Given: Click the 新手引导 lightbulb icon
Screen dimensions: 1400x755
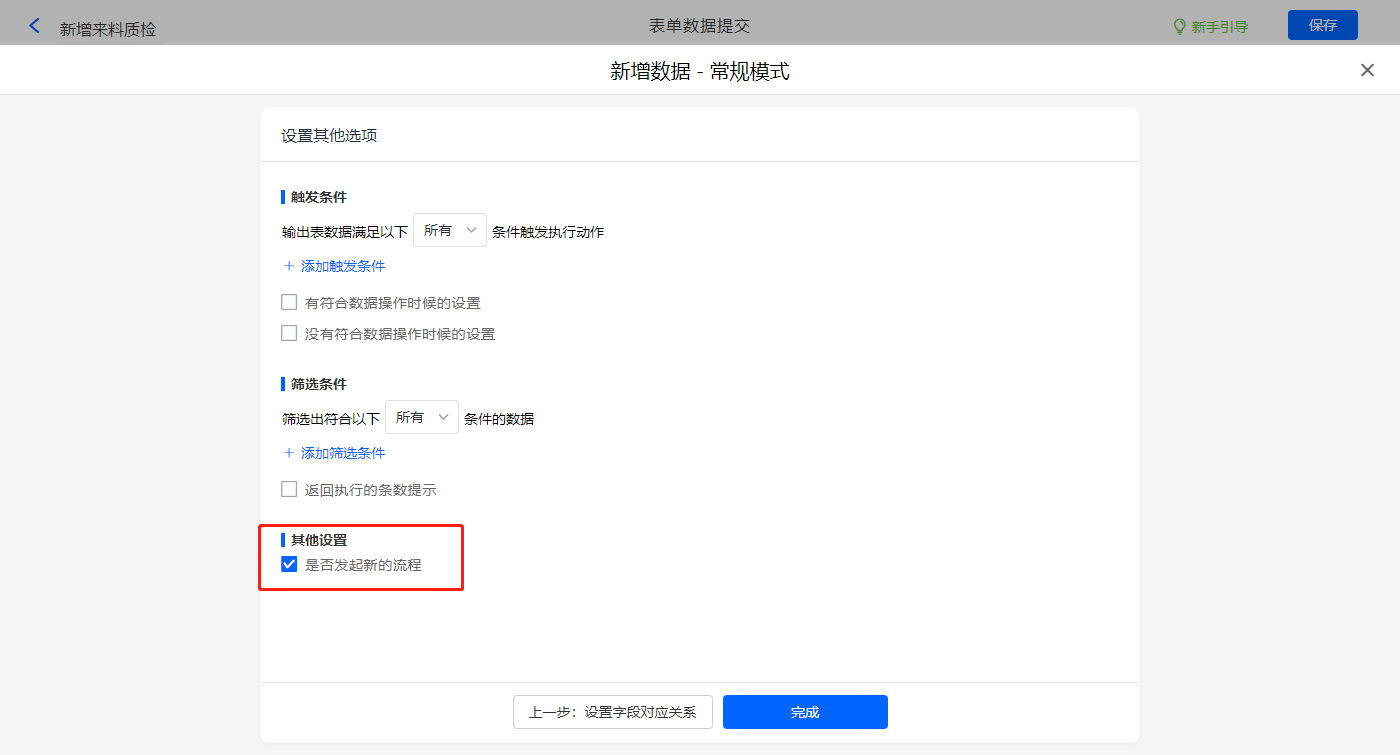Looking at the screenshot, I should 1179,26.
